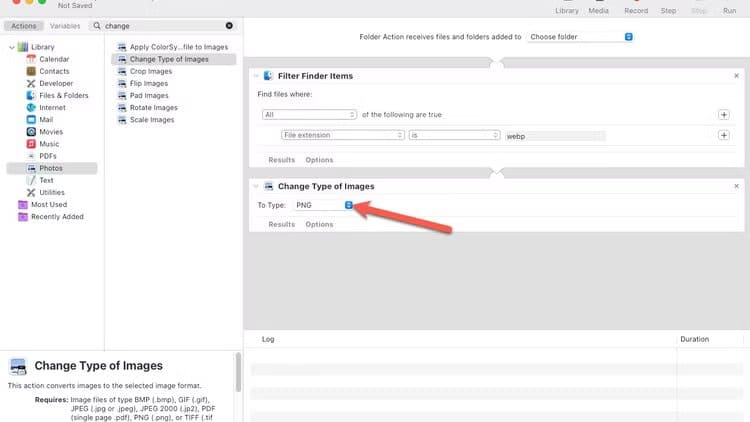Viewport: 750px width, 422px height.
Task: Open the Text category icon
Action: click(31, 180)
